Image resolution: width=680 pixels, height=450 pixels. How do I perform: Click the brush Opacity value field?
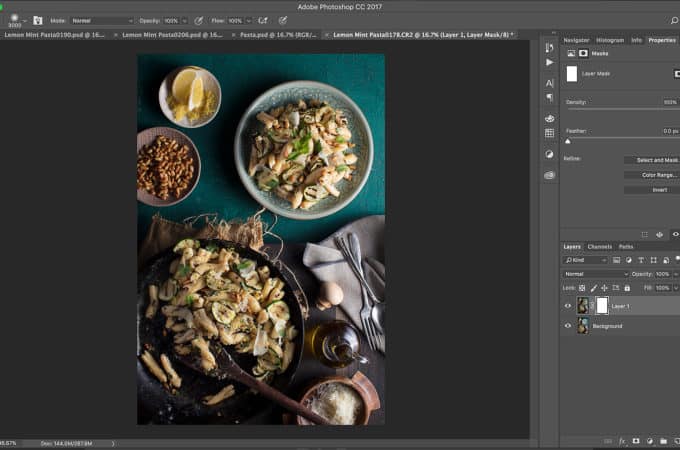coord(171,21)
